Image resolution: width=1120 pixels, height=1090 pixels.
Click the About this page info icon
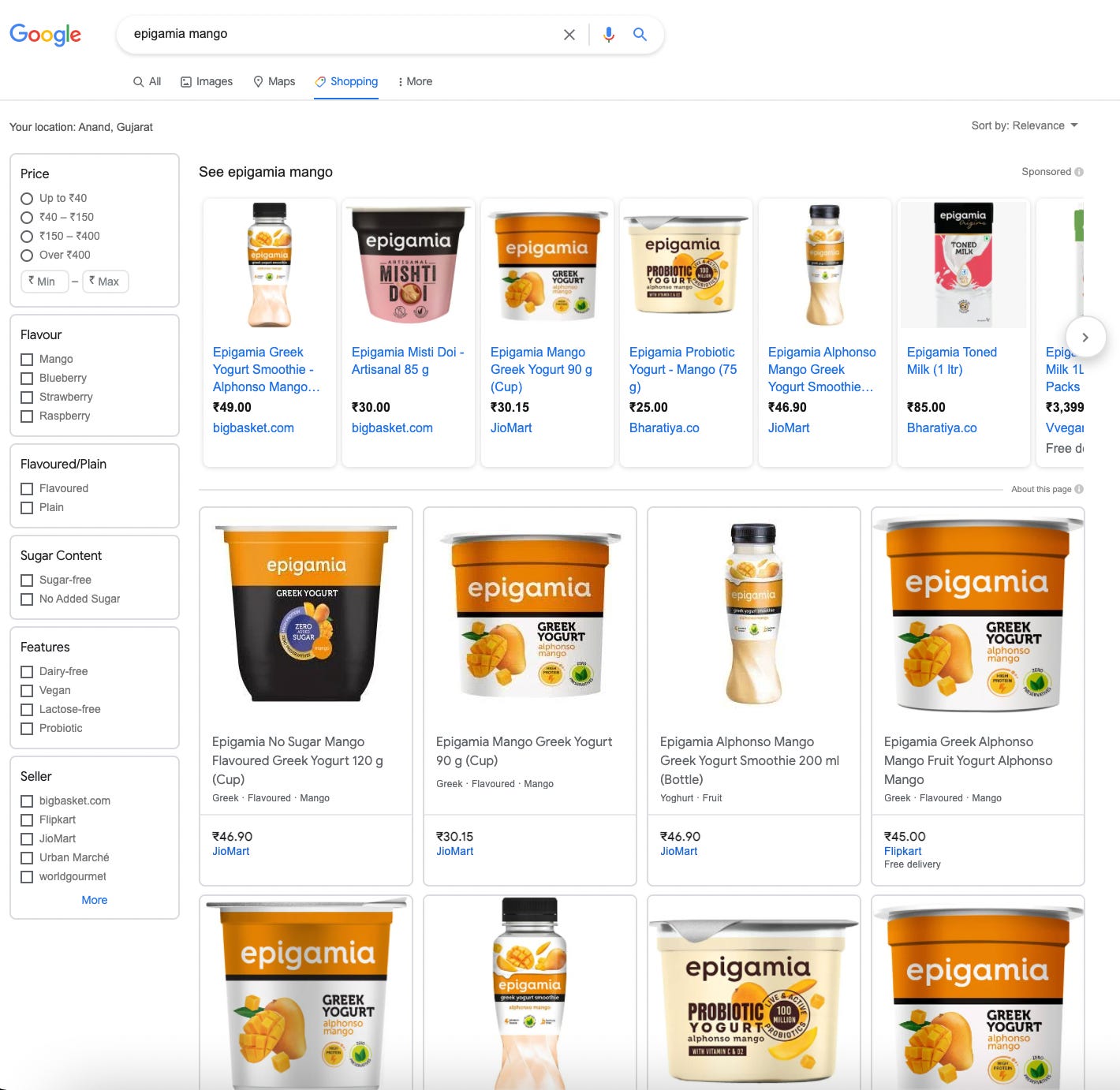[1079, 489]
